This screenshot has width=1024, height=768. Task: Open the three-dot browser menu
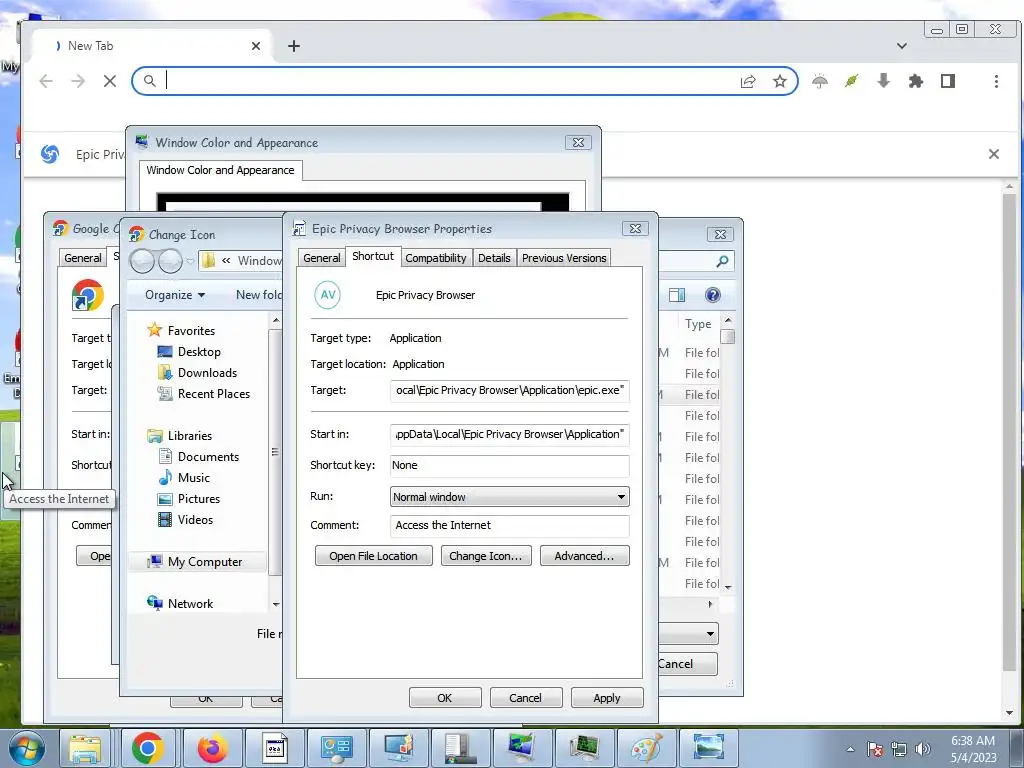(996, 81)
